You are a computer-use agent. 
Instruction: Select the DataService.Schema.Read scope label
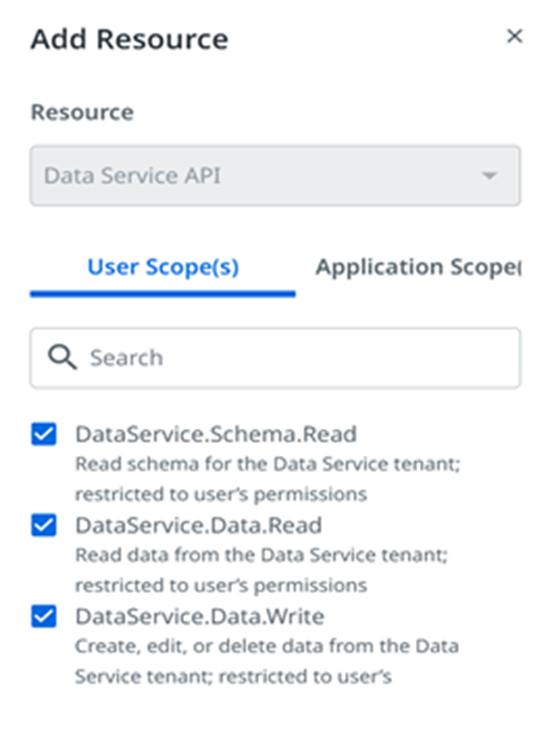pos(216,434)
